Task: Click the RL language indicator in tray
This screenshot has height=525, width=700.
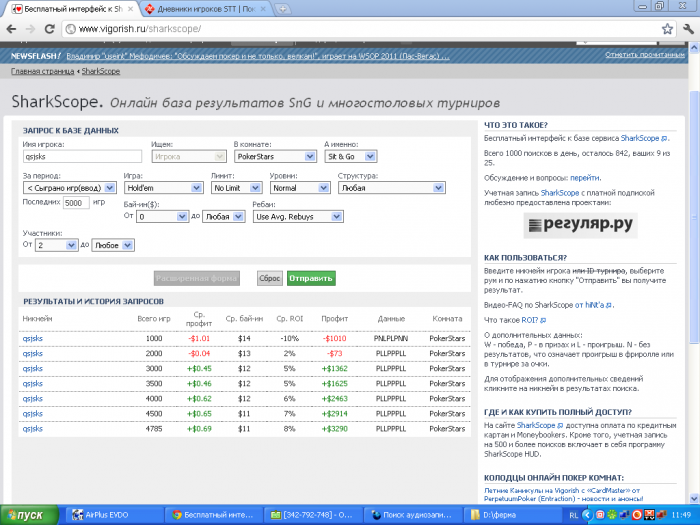Action: tap(574, 515)
